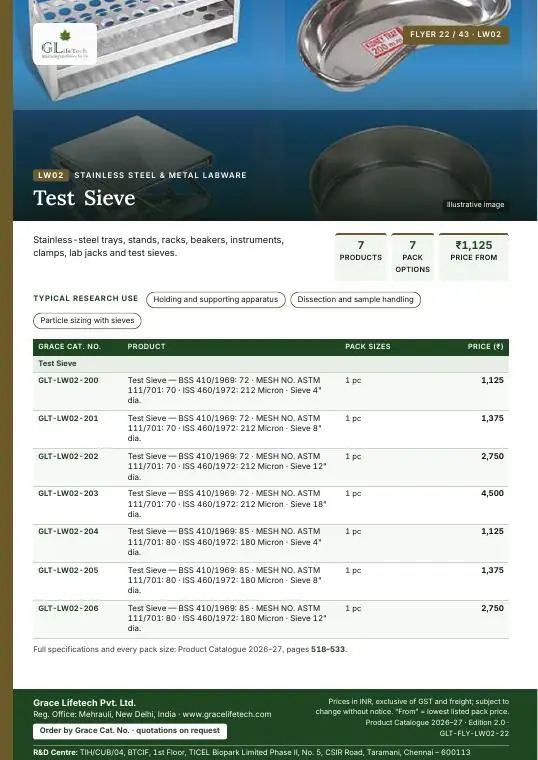
Task: Click the Test Sieve title heading
Action: click(84, 198)
